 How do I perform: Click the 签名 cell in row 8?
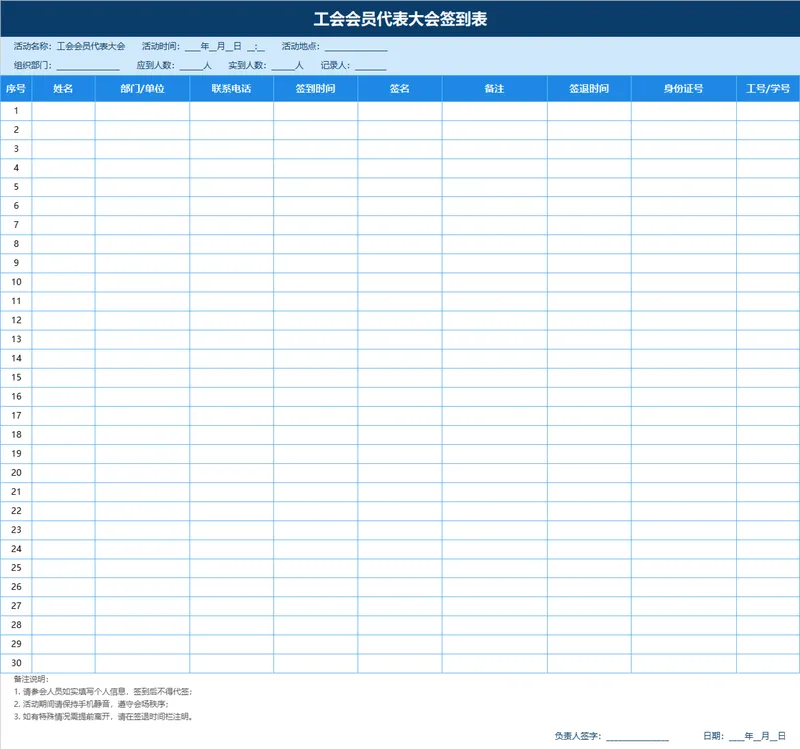[400, 244]
